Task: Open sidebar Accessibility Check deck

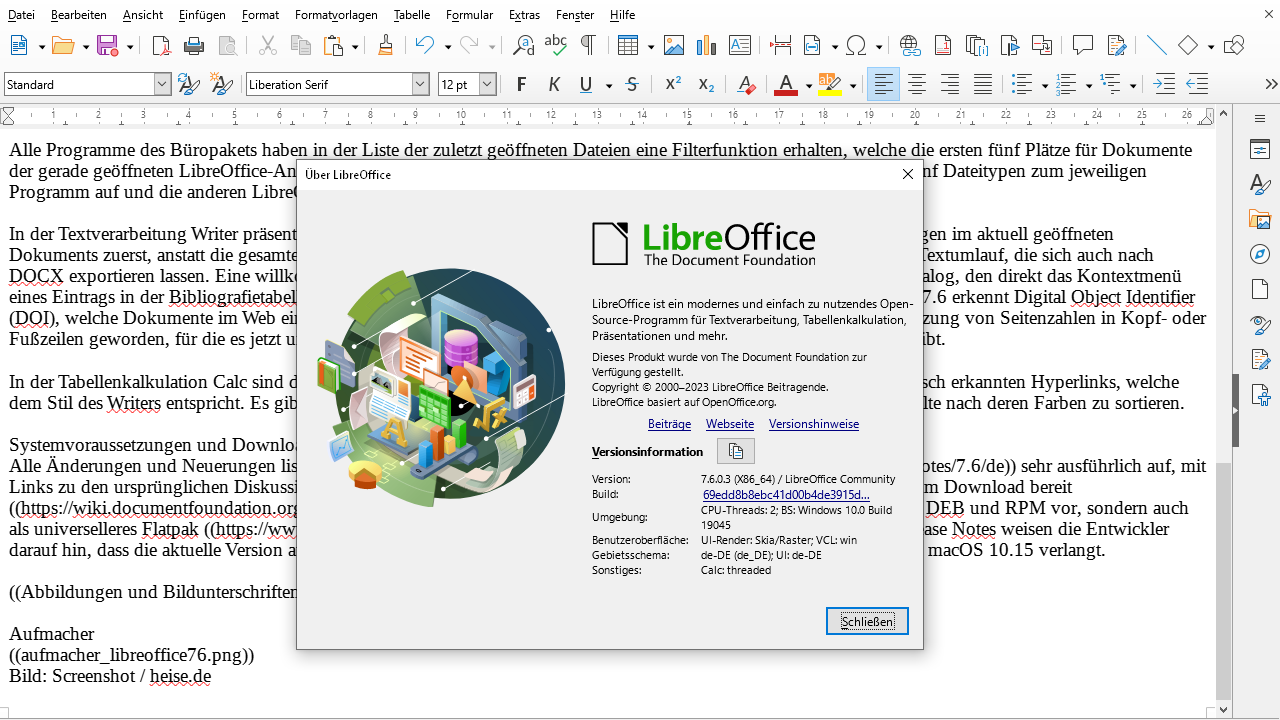Action: click(1260, 394)
